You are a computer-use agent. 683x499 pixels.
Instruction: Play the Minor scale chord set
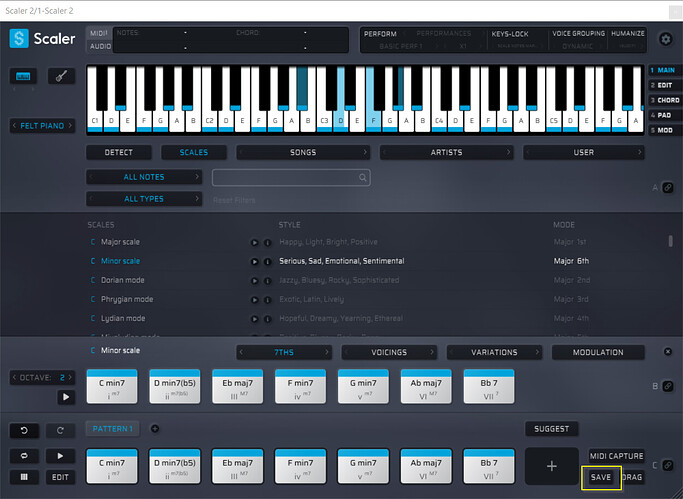(66, 397)
